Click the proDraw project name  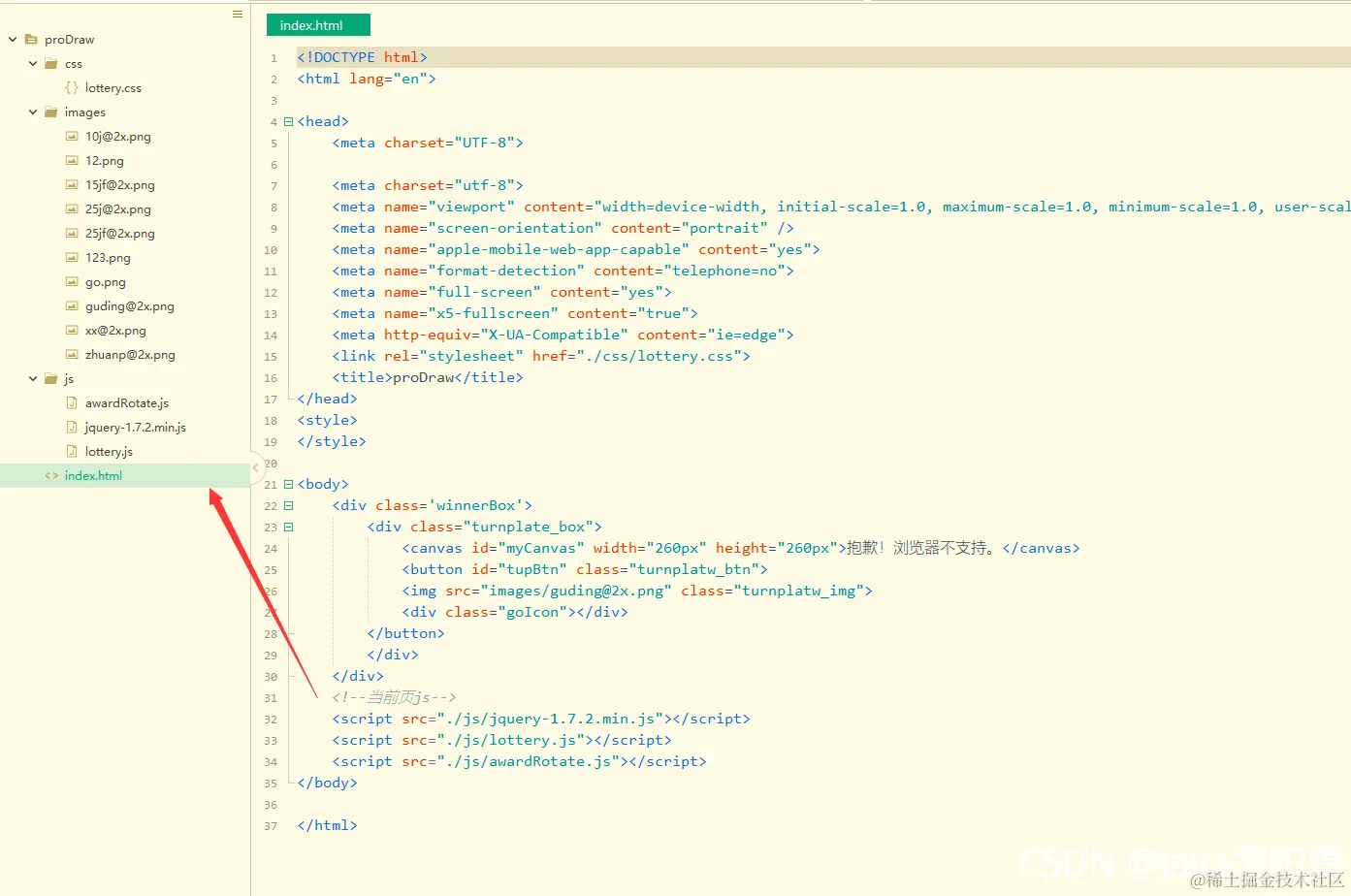coord(69,40)
